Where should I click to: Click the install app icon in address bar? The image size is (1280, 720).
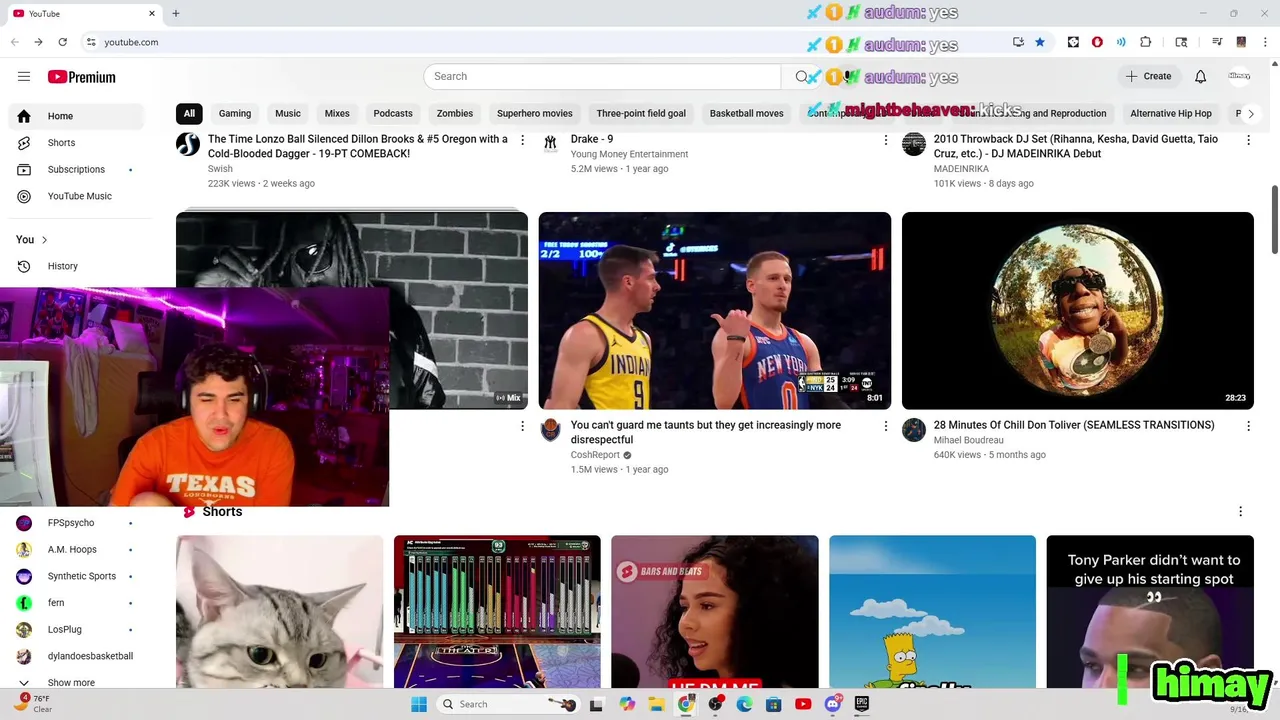1018,42
